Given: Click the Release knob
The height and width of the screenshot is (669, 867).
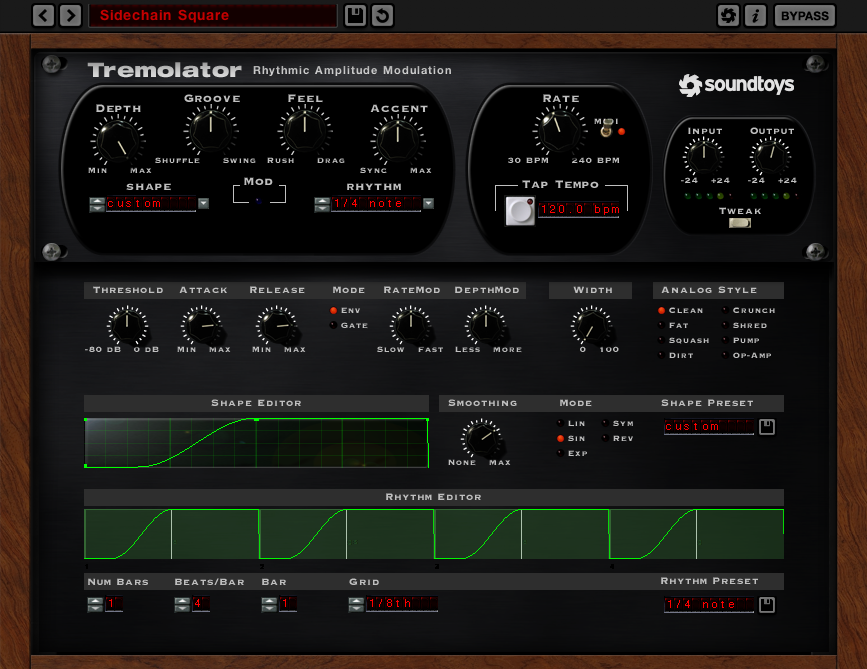Looking at the screenshot, I should 276,326.
